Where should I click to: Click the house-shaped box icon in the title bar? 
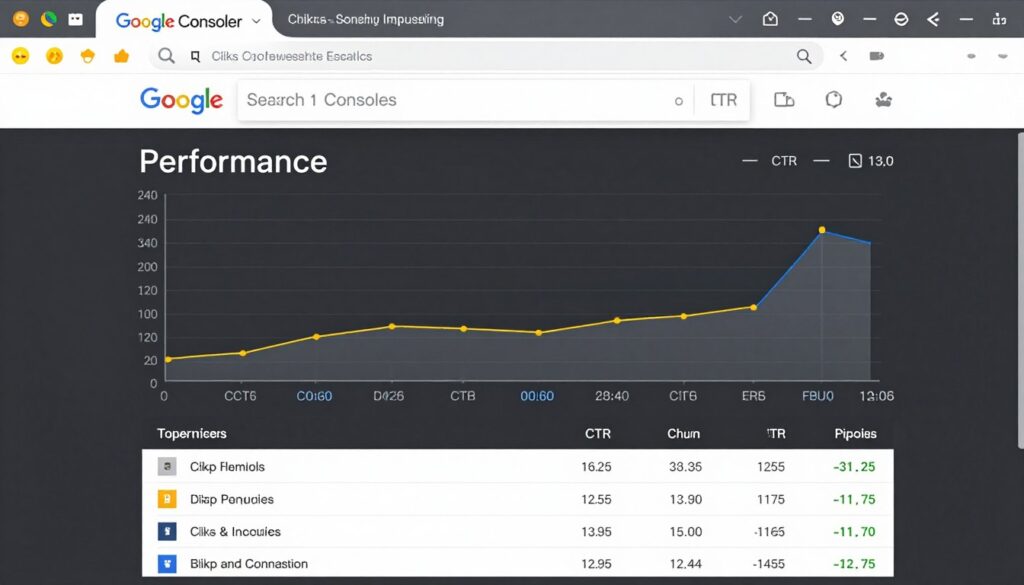[771, 20]
